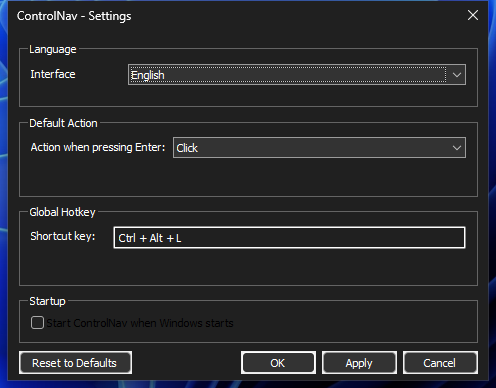Expand the 'Action when pressing Enter' combo box

point(319,148)
